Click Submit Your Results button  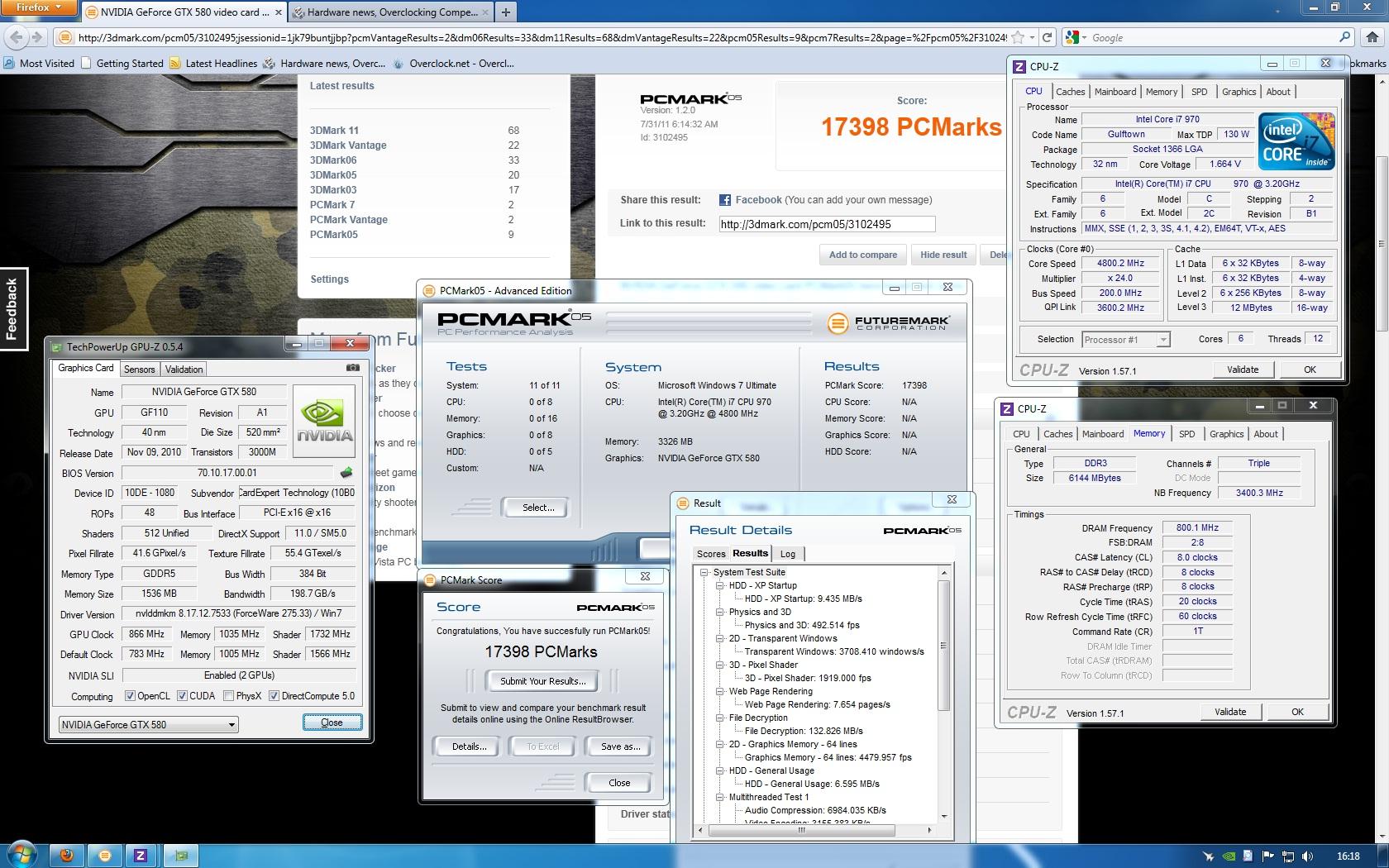pos(543,681)
